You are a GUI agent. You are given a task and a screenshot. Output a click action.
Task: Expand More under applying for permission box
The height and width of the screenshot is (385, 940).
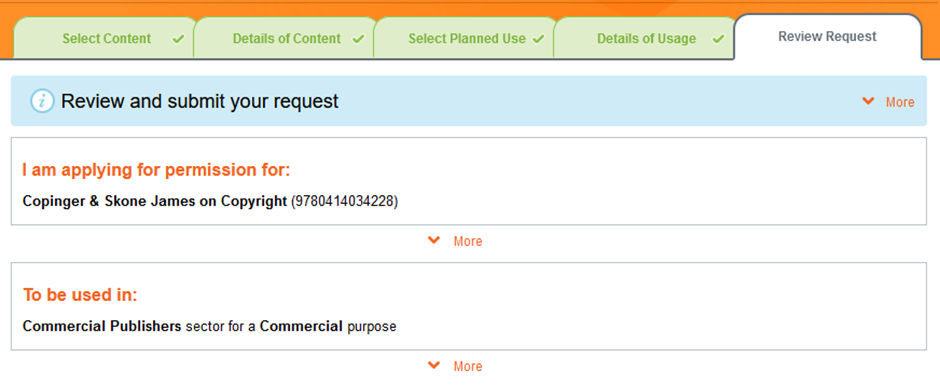(455, 241)
